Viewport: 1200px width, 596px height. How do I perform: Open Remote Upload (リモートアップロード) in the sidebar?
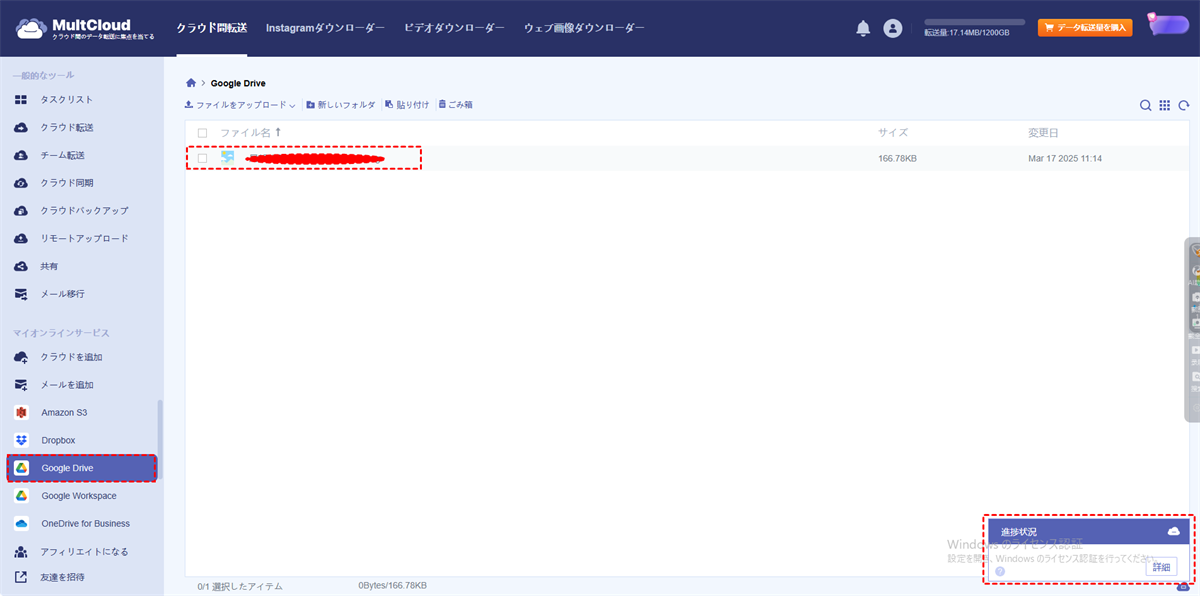(82, 239)
